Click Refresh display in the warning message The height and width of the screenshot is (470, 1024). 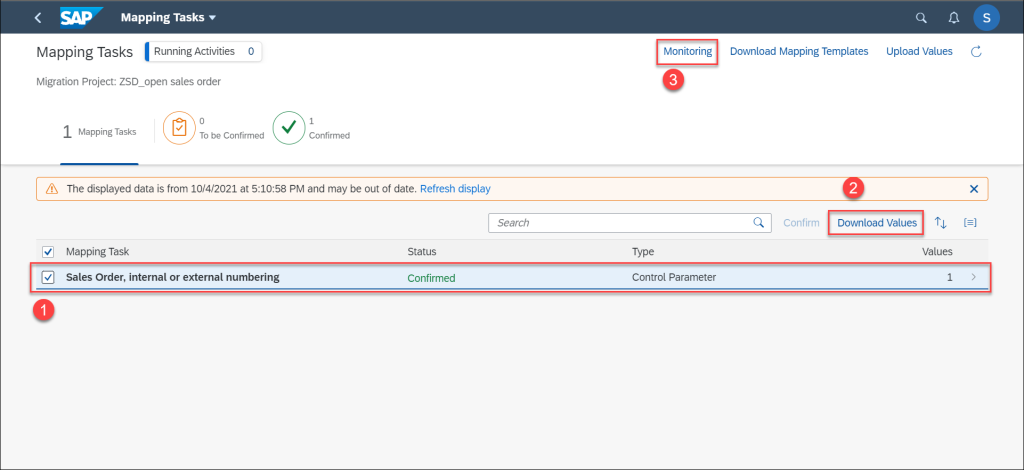(x=455, y=189)
